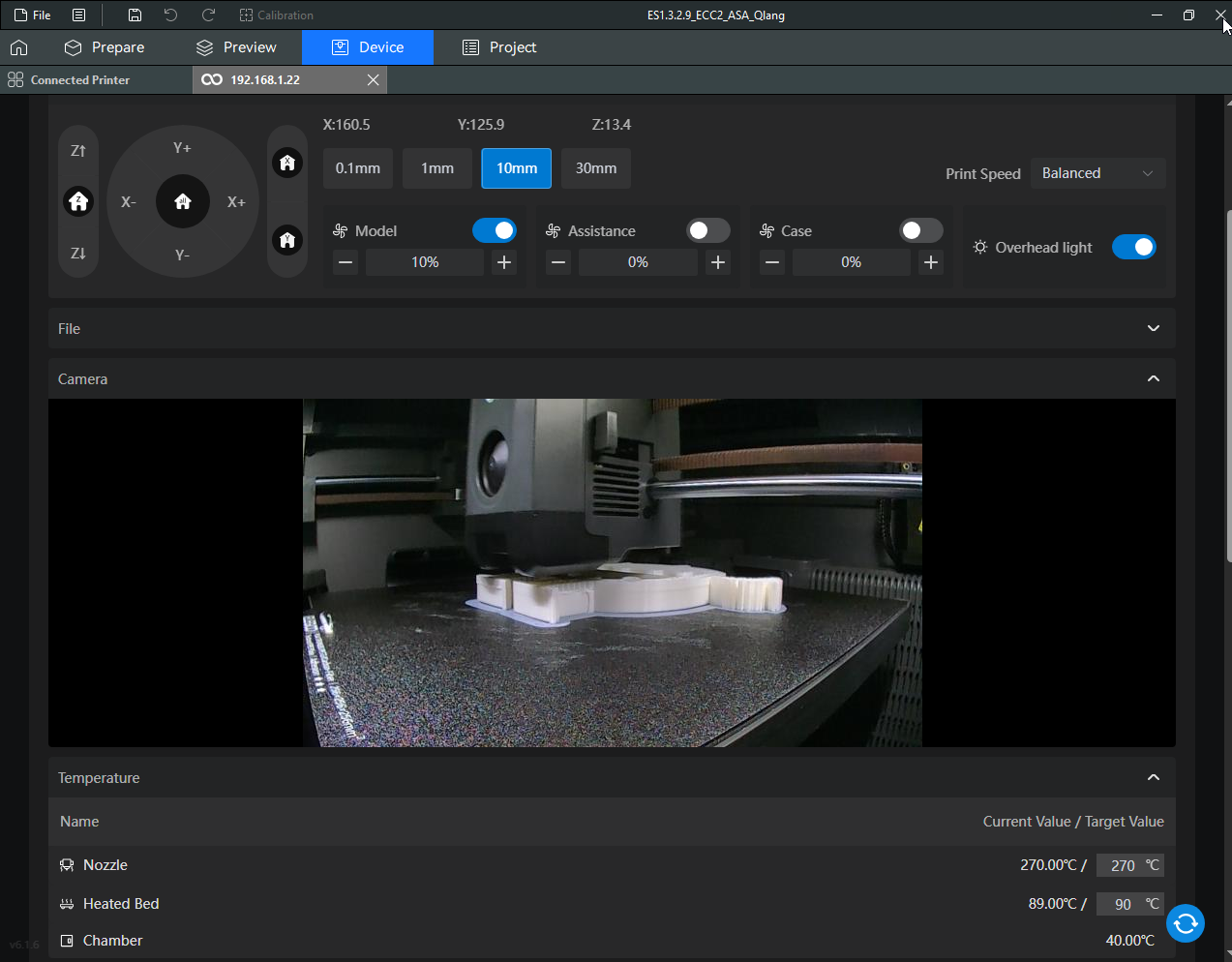The height and width of the screenshot is (962, 1232).
Task: Click the blue refresh circle icon
Action: click(1185, 923)
